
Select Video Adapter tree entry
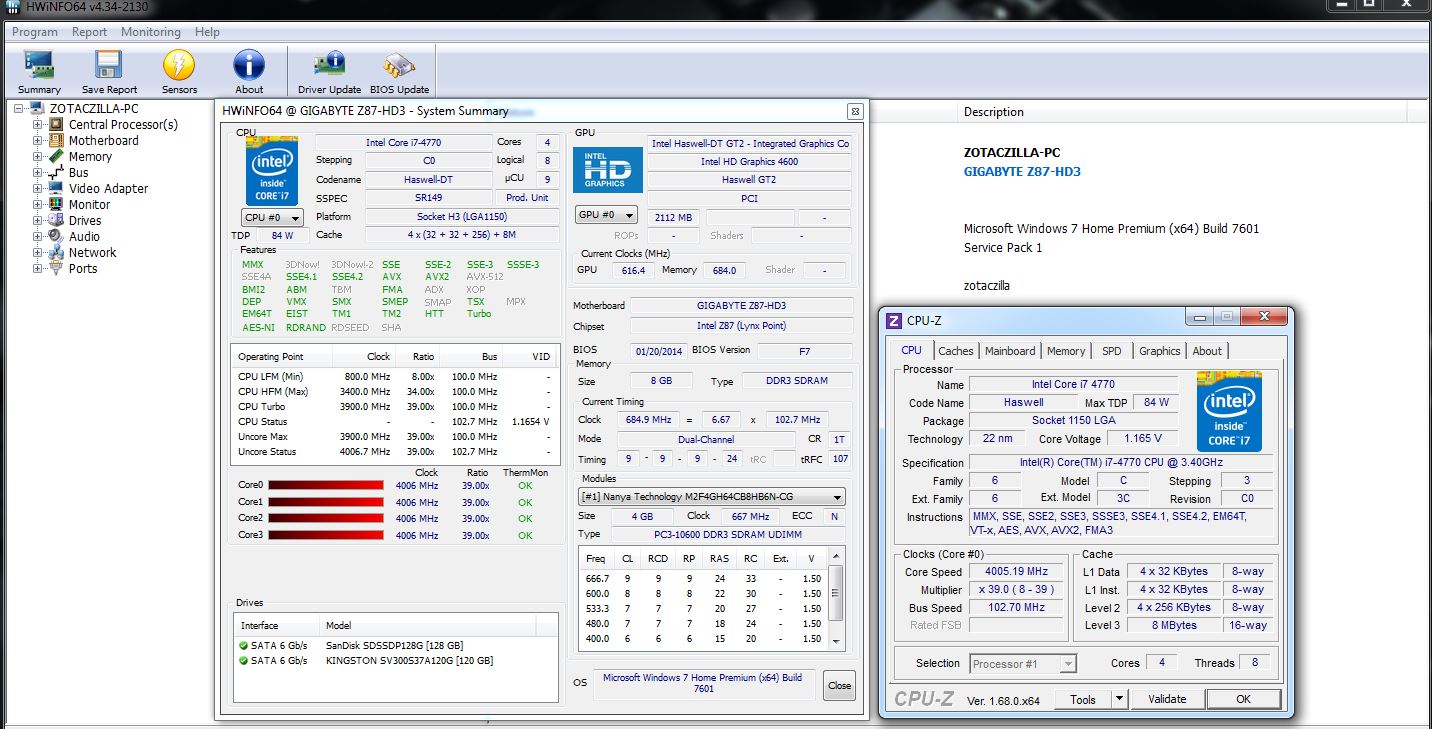108,189
